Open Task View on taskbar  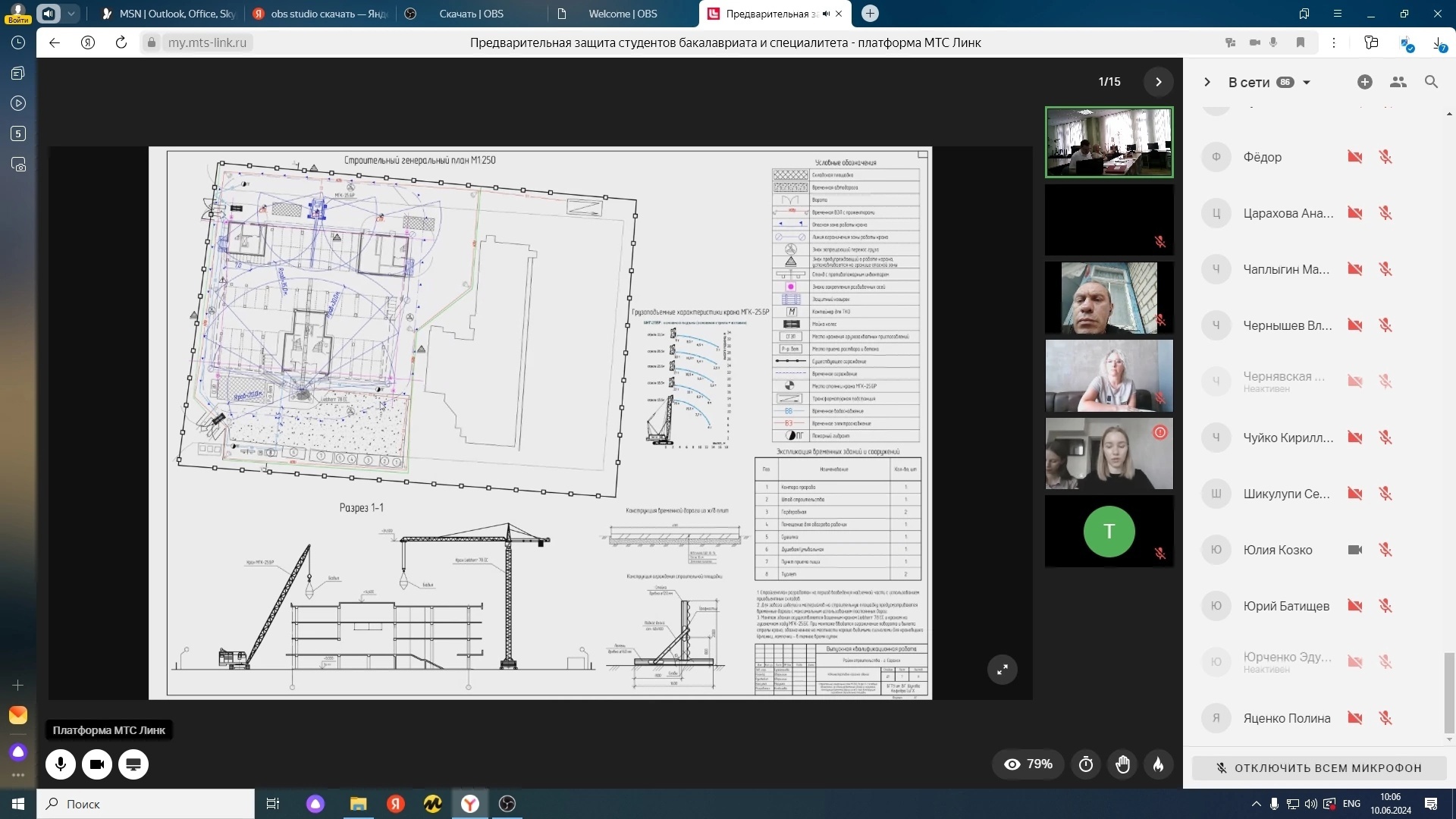click(272, 804)
